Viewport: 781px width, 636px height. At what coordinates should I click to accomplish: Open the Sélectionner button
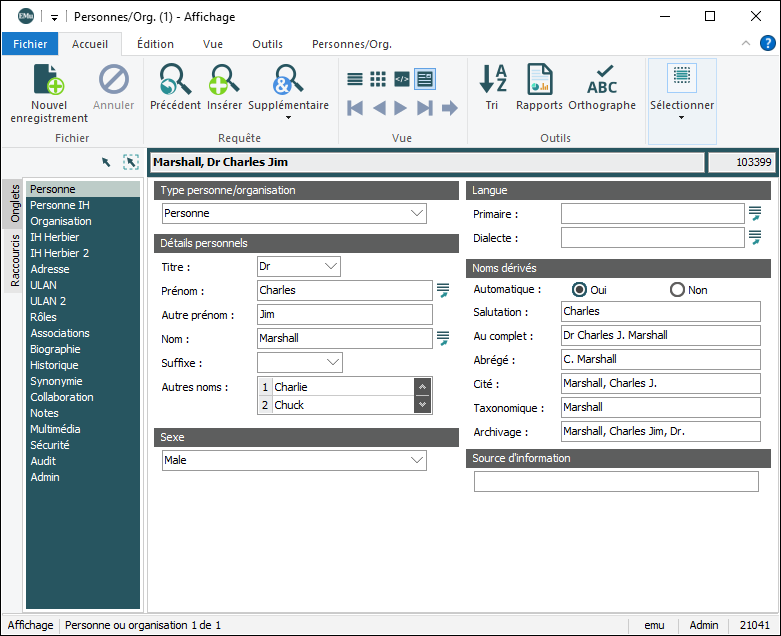tap(682, 90)
